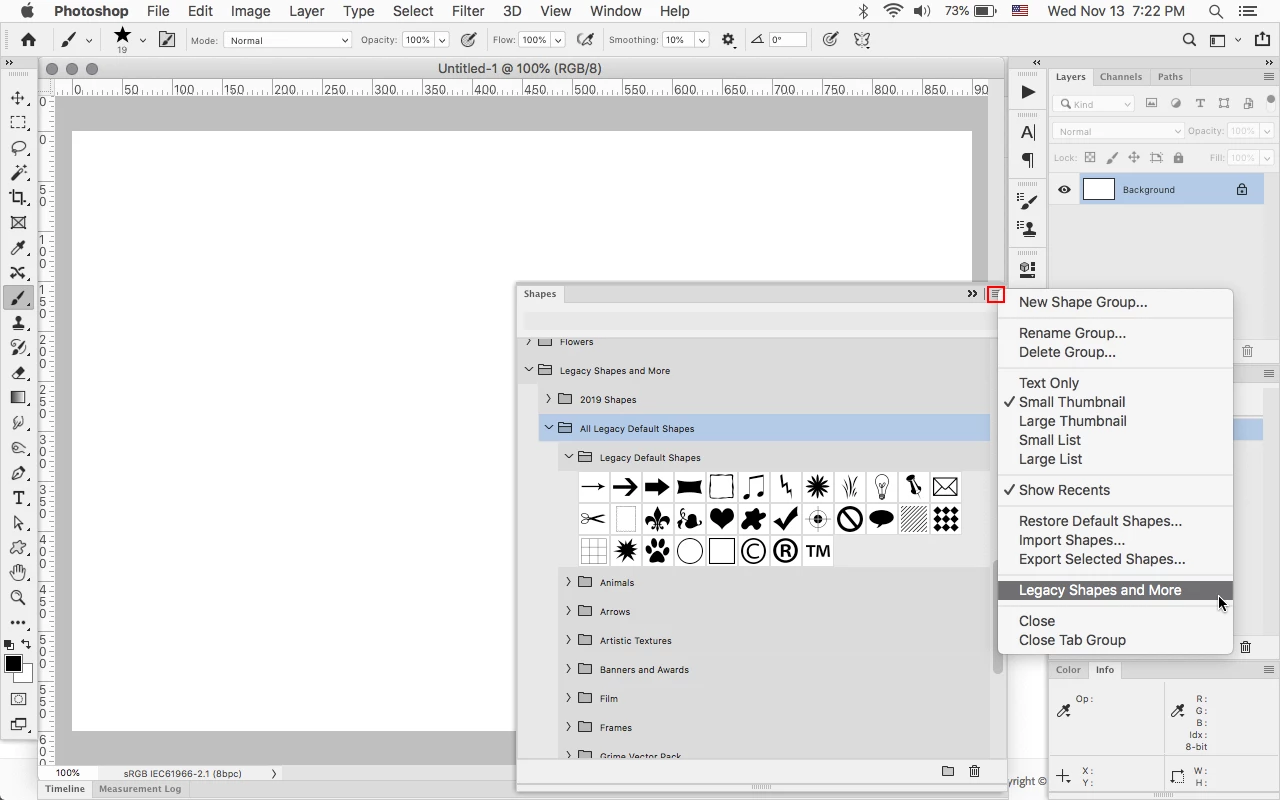The height and width of the screenshot is (800, 1280).
Task: Toggle symmetry paint butterfly icon
Action: 862,40
